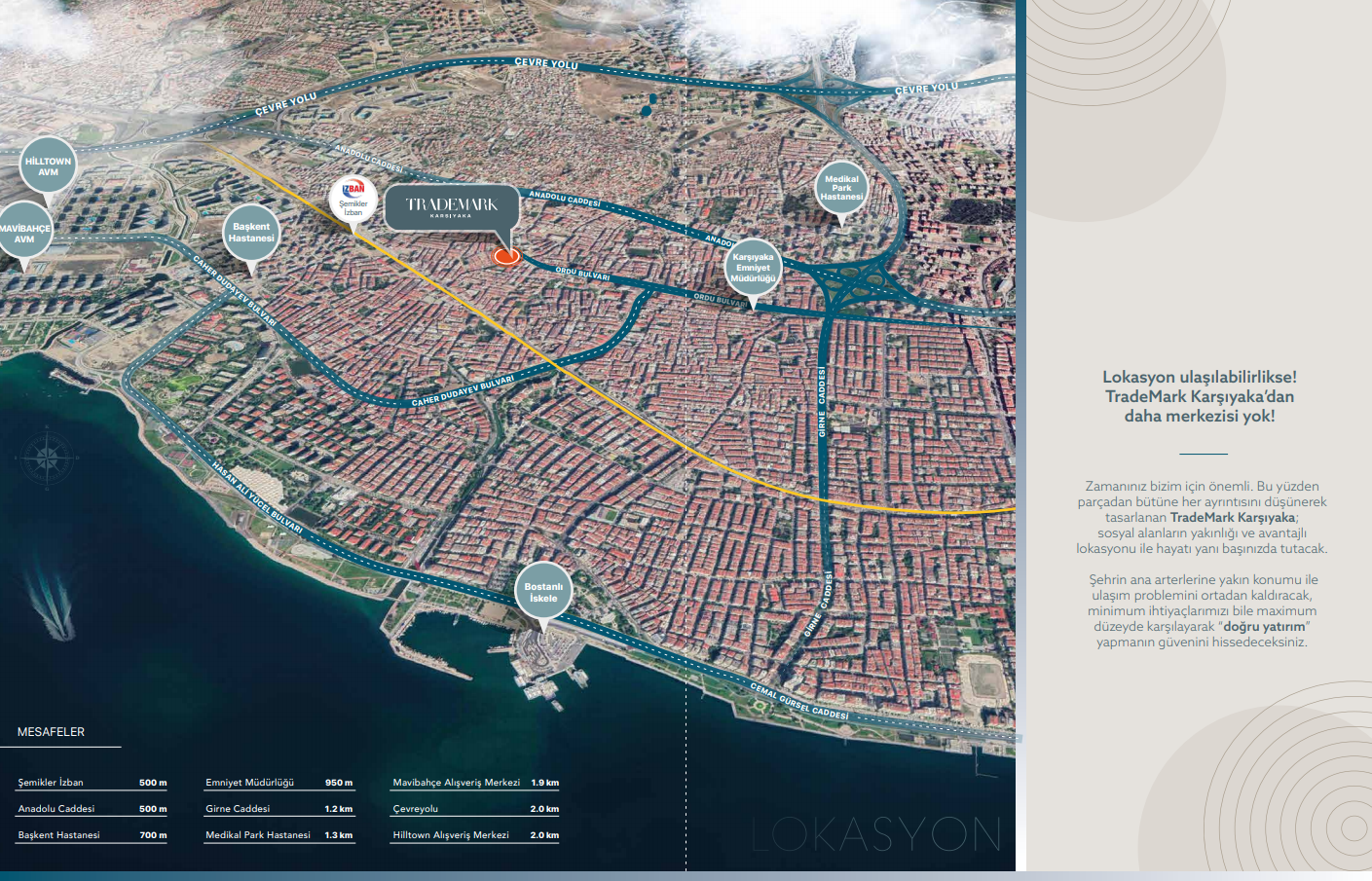Click the MESAFELER heading
This screenshot has height=881, width=1372.
click(51, 732)
